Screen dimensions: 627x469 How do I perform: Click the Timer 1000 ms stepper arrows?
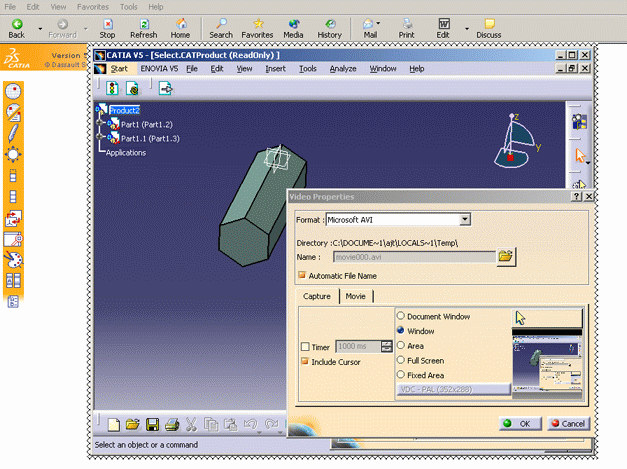point(387,346)
